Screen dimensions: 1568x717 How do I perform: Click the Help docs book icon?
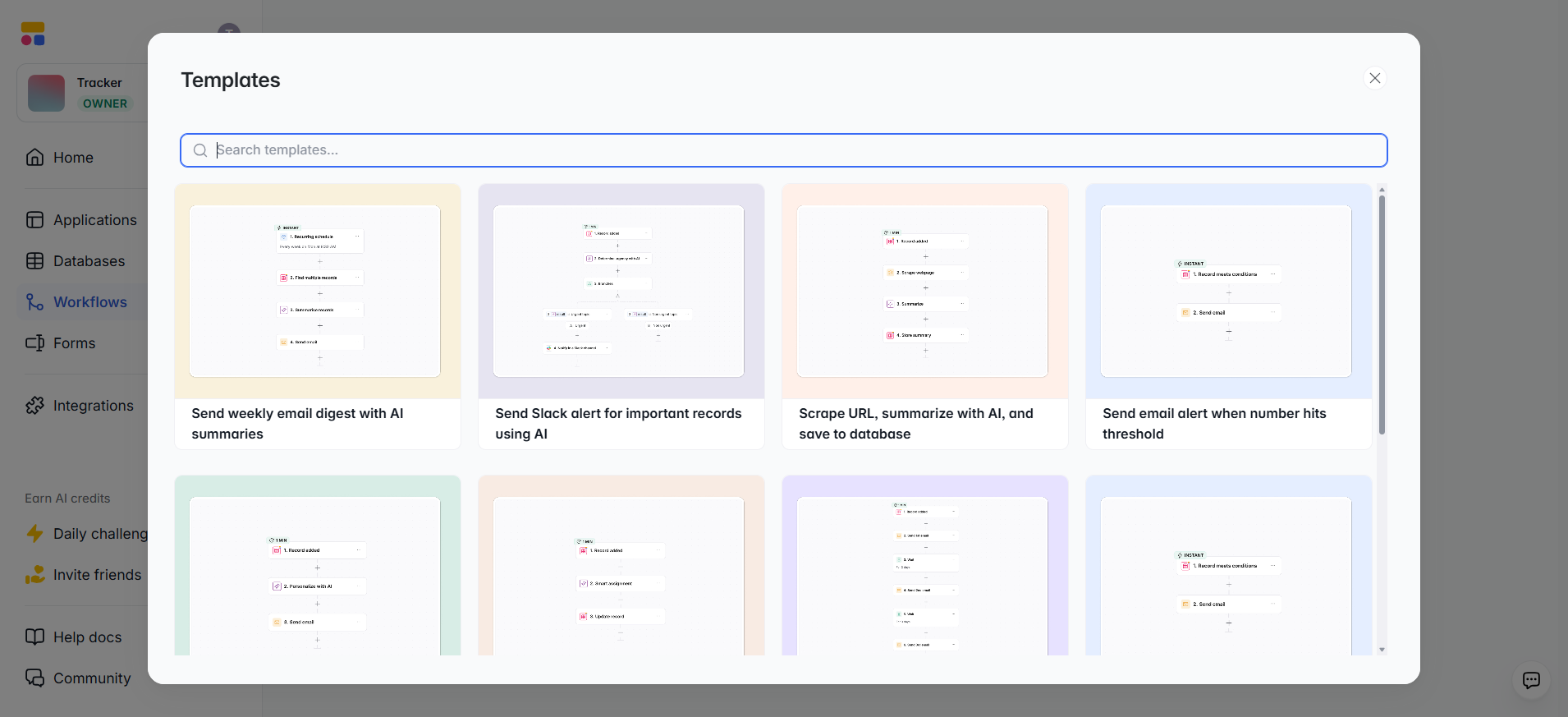34,637
